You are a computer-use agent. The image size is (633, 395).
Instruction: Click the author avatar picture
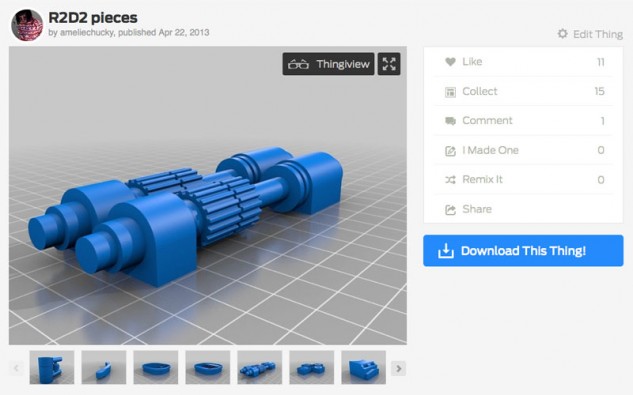click(27, 25)
